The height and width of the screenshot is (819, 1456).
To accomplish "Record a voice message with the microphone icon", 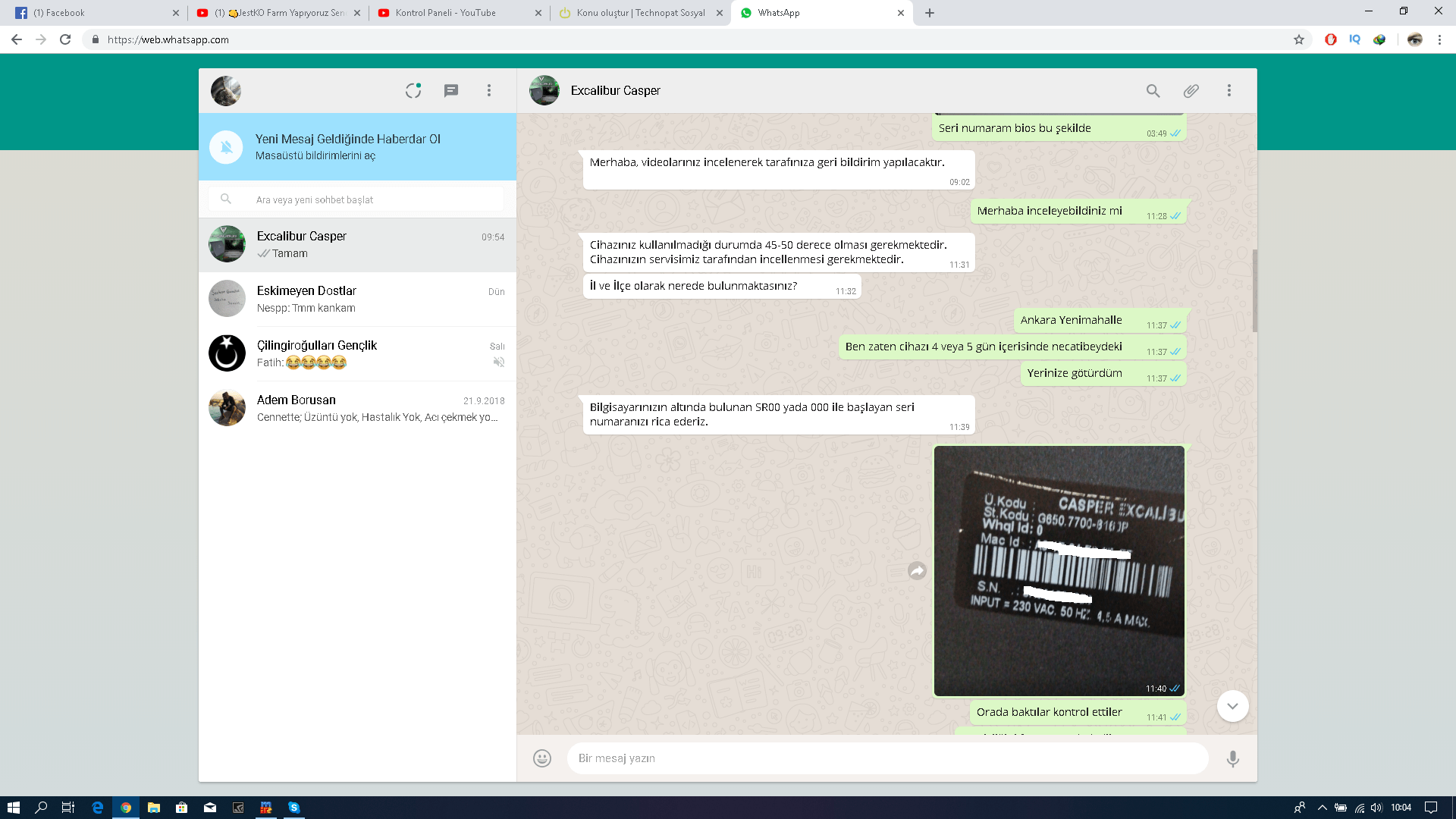I will point(1232,758).
